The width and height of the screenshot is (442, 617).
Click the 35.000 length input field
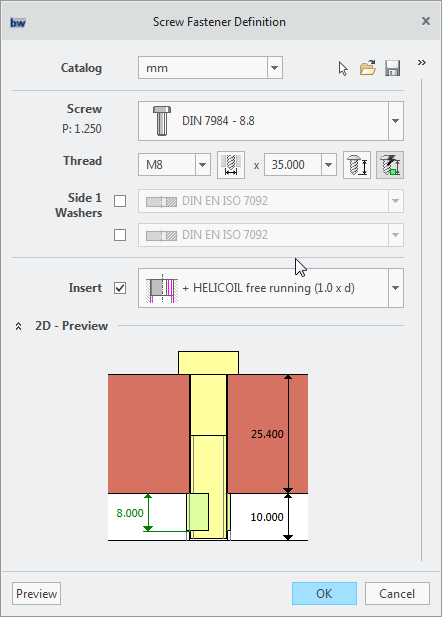point(293,164)
